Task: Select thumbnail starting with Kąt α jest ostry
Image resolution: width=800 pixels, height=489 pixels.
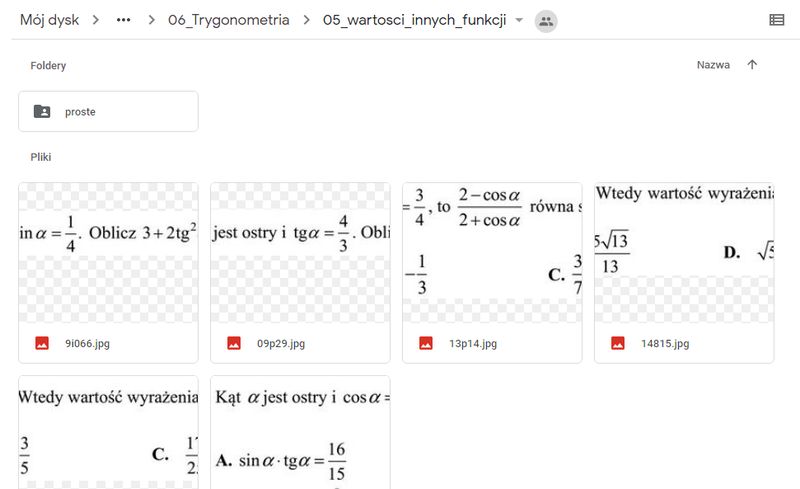Action: click(300, 432)
